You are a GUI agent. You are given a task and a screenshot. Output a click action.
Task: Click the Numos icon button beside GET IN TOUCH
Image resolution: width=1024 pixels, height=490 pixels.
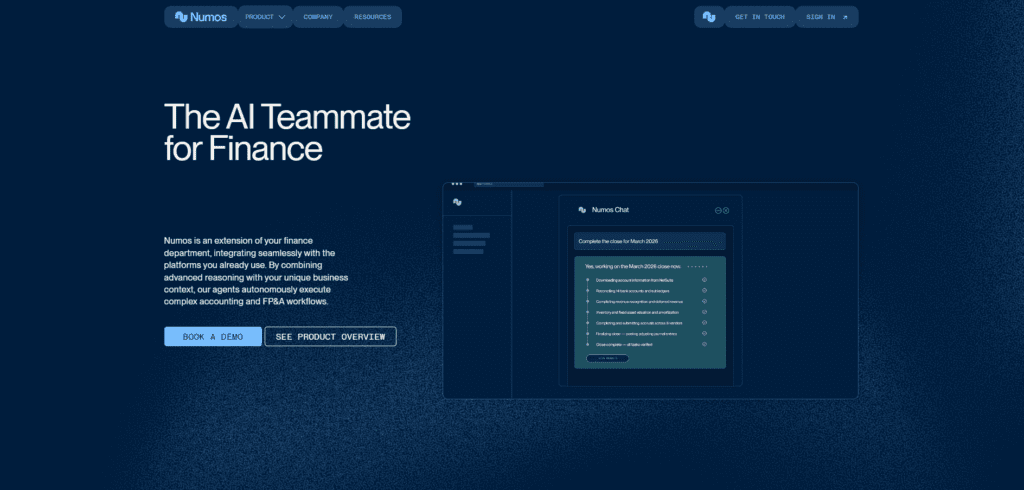[709, 17]
